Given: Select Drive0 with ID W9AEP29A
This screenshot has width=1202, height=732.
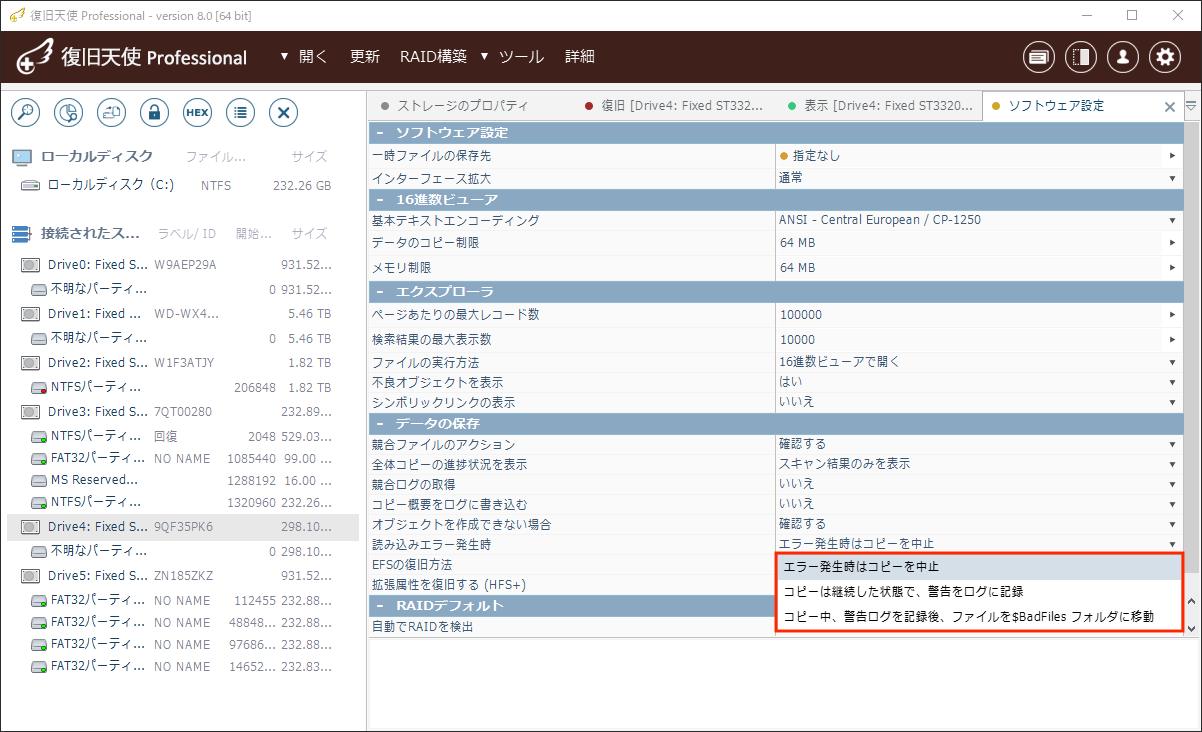Looking at the screenshot, I should (183, 265).
